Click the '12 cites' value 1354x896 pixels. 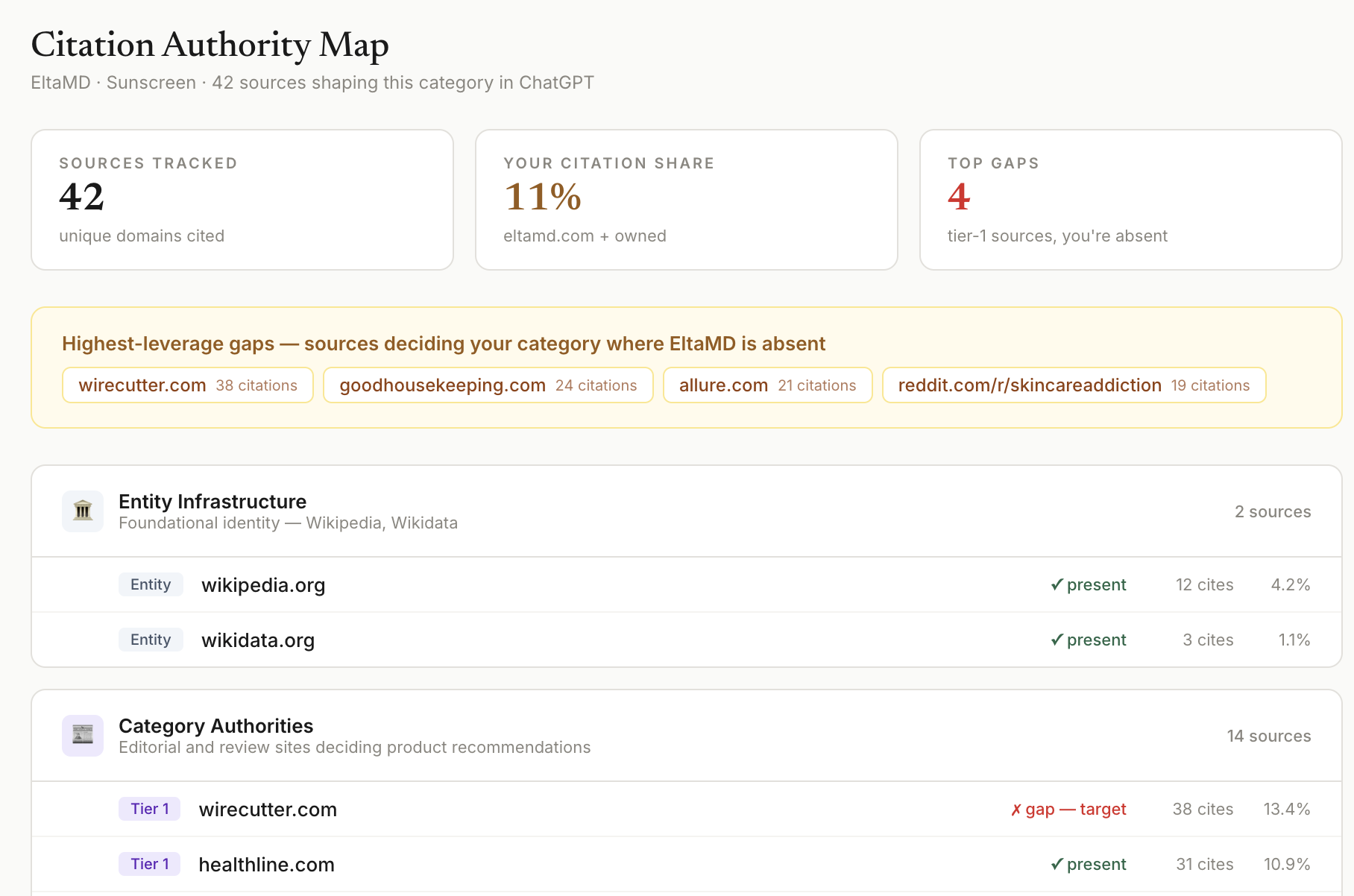coord(1205,585)
